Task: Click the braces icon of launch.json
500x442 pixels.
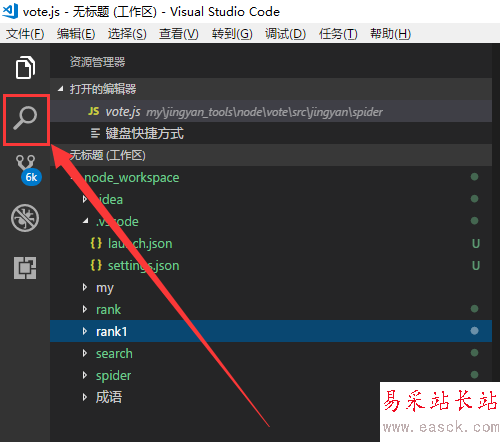Action: tap(96, 243)
